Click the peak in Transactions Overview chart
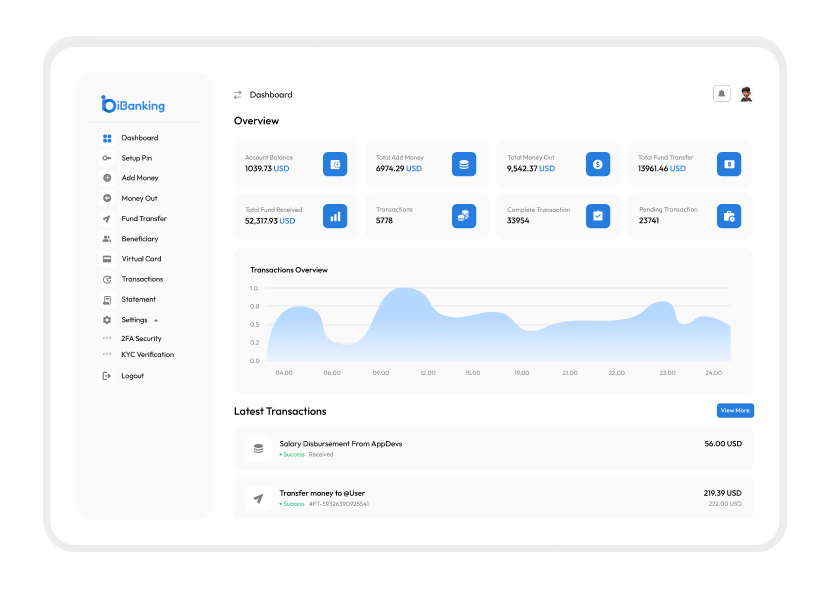The height and width of the screenshot is (592, 830). coord(404,289)
